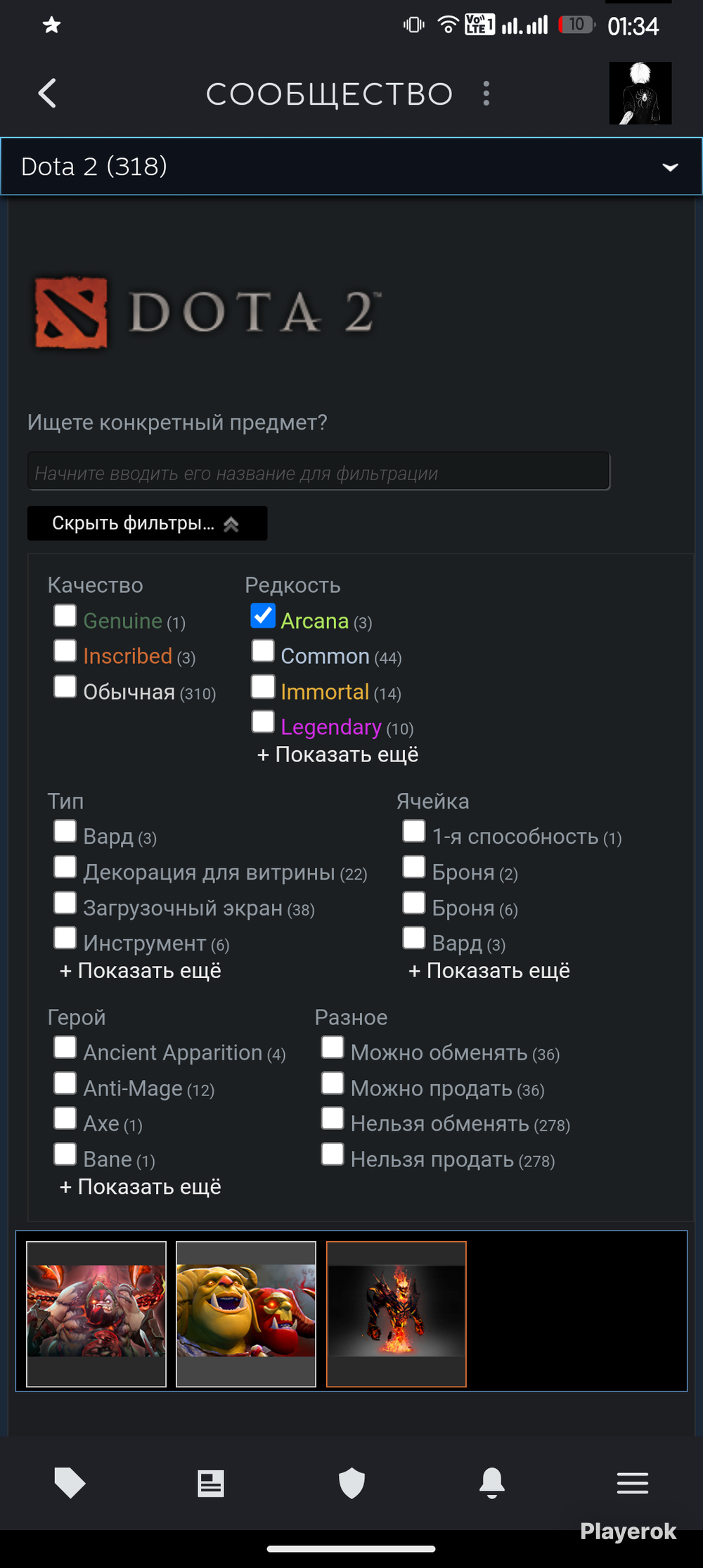Open the hamburger menu icon

633,1483
